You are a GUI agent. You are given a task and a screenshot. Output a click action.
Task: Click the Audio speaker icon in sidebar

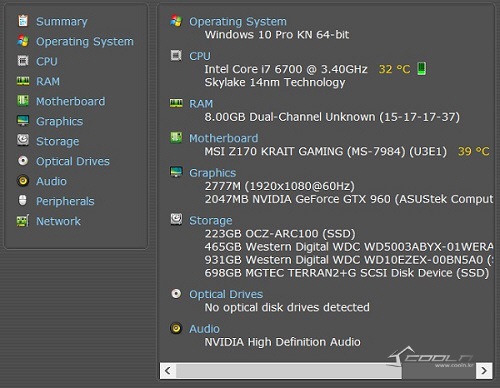(23, 181)
